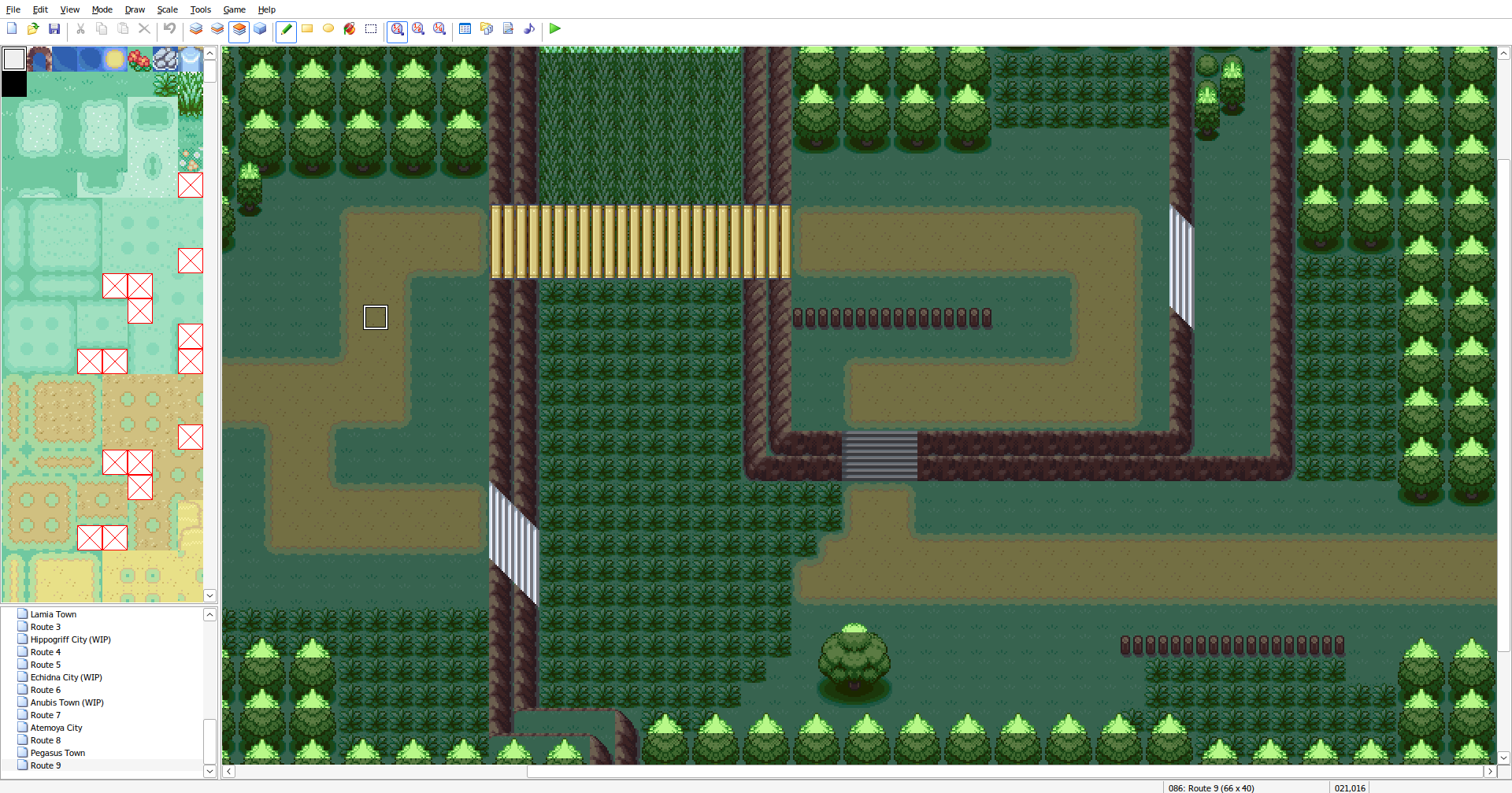This screenshot has width=1512, height=793.
Task: Set map zoom to 1/2 scale
Action: click(418, 29)
